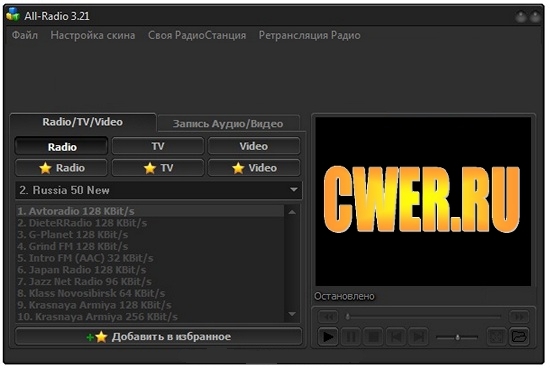The width and height of the screenshot is (550, 368).
Task: Click the All-Radio app icon in the title bar
Action: tap(13, 14)
